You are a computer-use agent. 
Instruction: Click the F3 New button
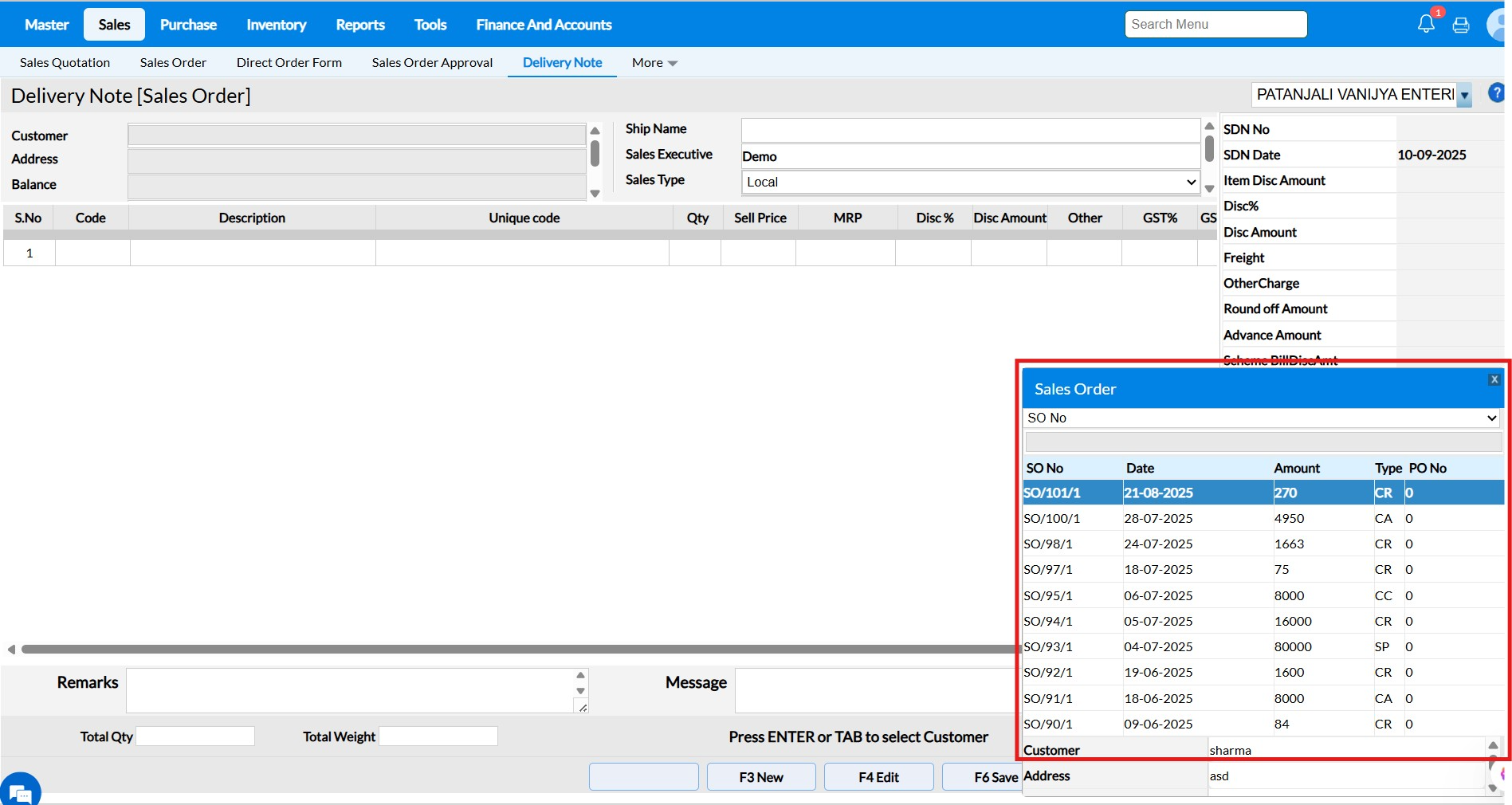tap(761, 777)
